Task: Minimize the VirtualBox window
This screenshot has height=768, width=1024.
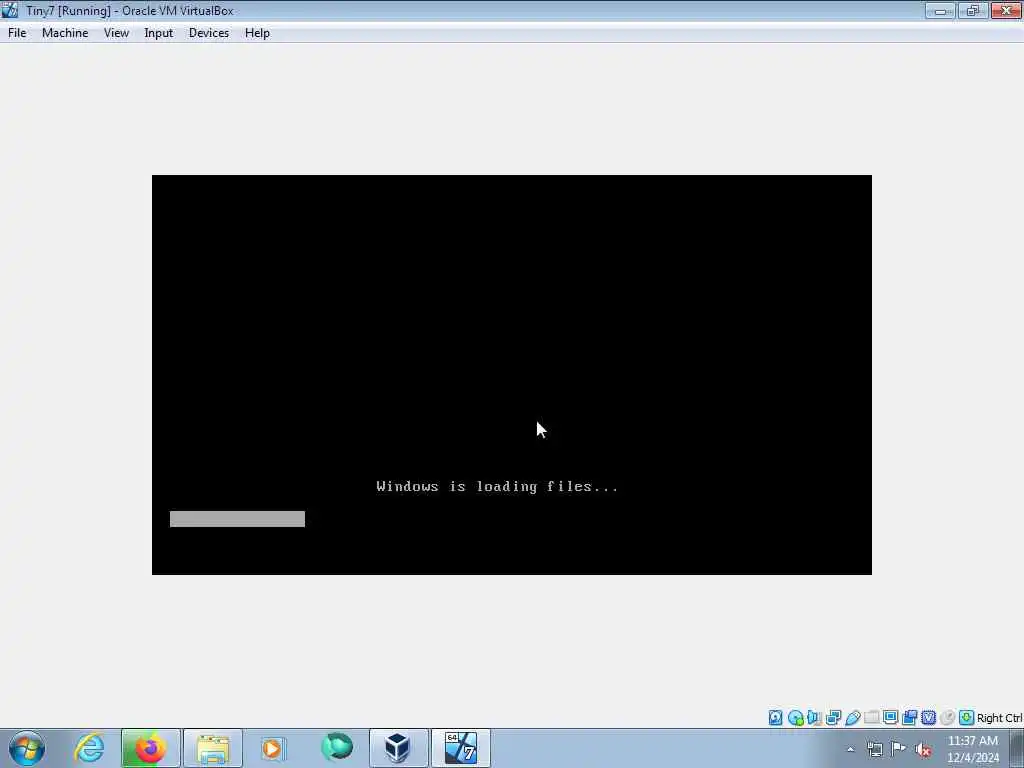Action: click(x=940, y=11)
